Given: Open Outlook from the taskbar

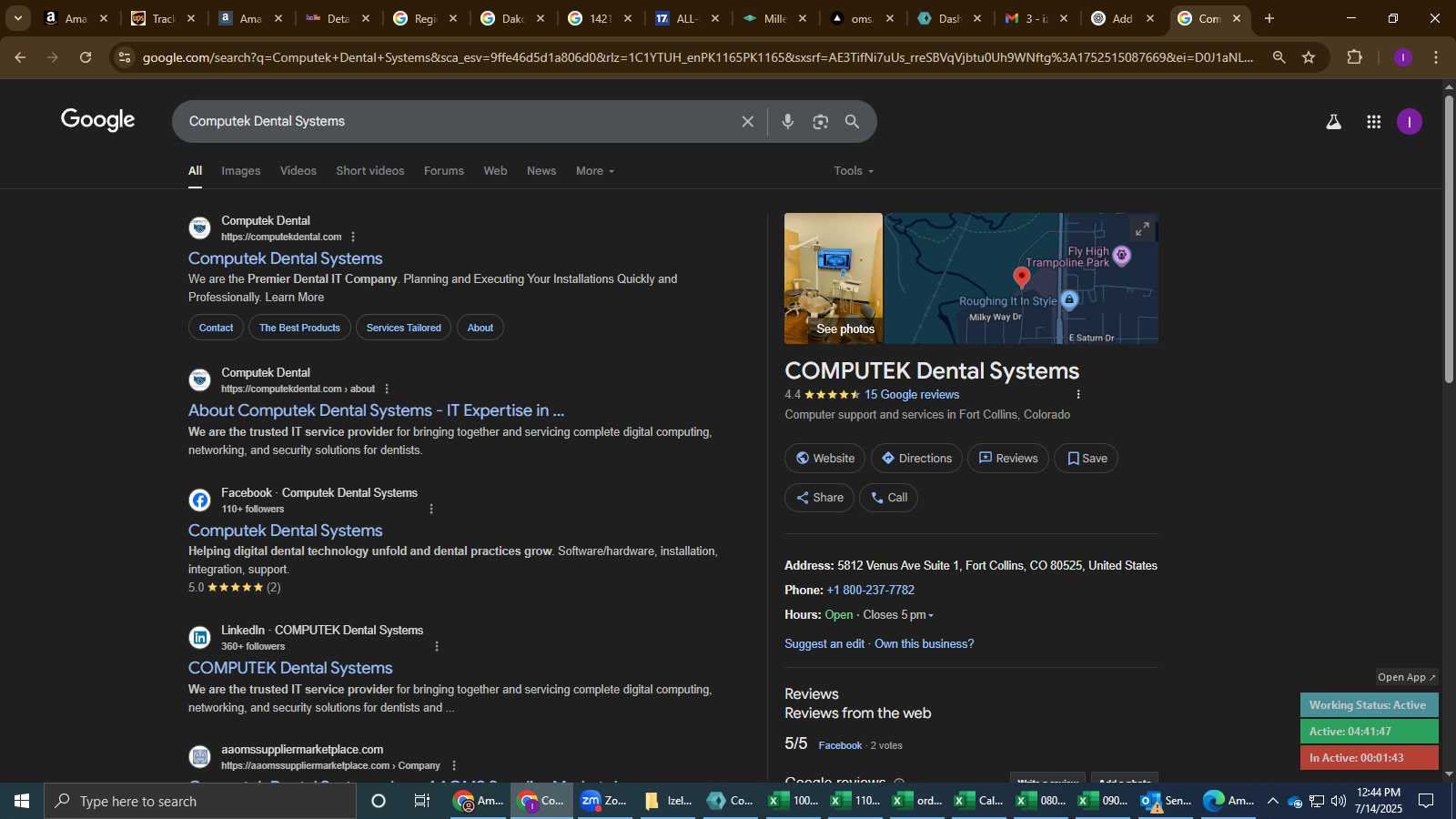Looking at the screenshot, I should [x=1166, y=801].
